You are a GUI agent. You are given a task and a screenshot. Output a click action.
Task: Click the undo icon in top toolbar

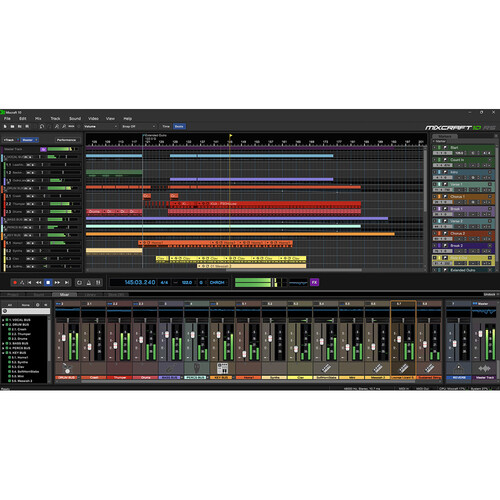click(42, 126)
